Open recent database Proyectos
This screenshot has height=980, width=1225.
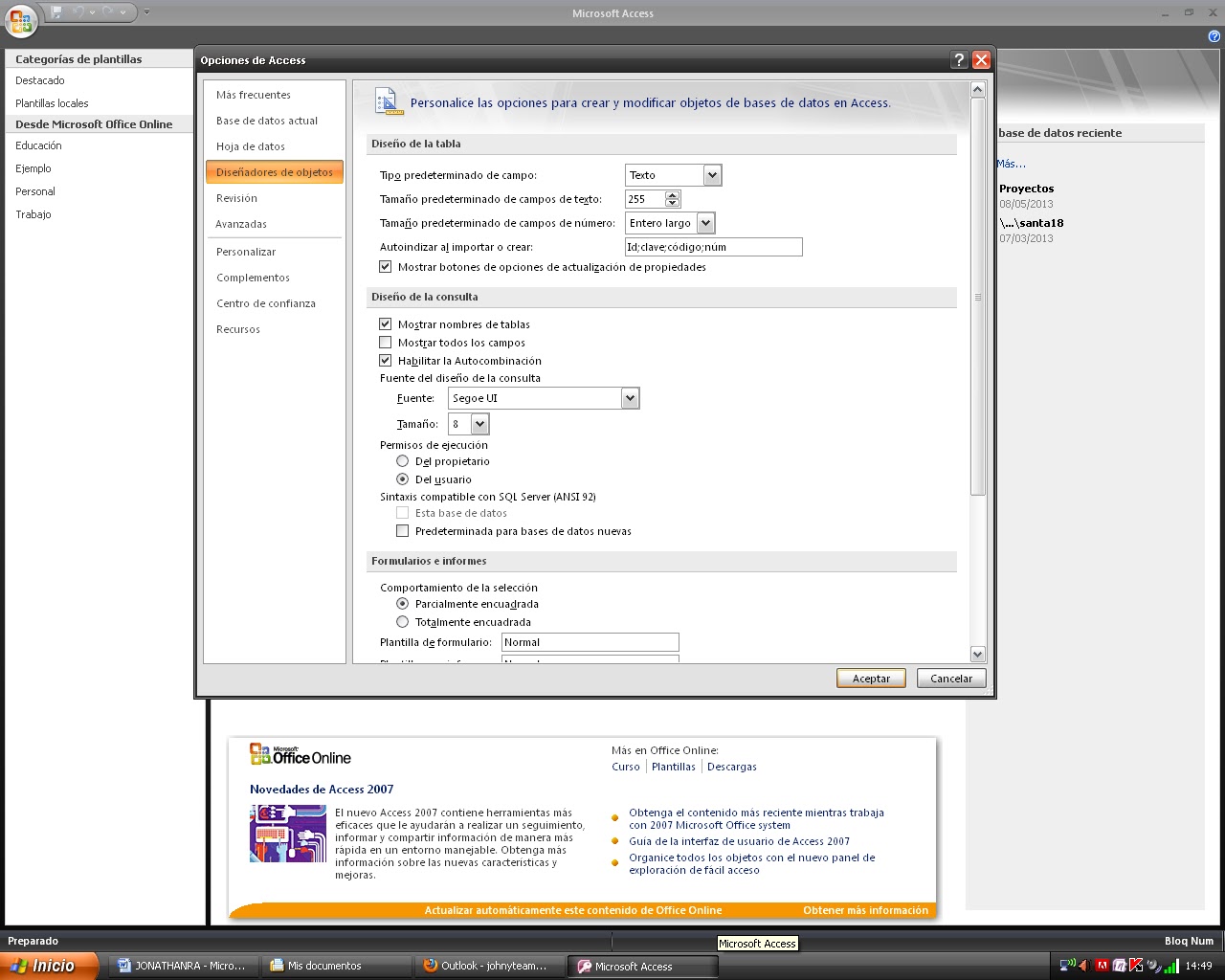[1027, 189]
